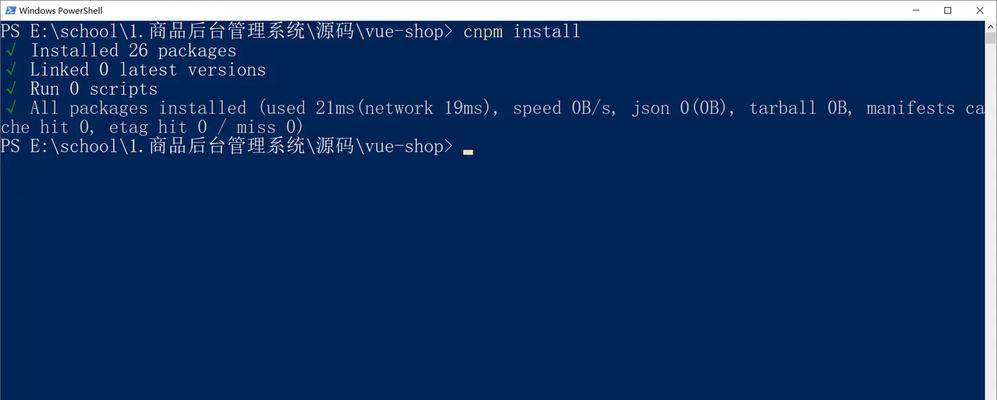
Task: Click the scrollbar up arrow
Action: (991, 27)
